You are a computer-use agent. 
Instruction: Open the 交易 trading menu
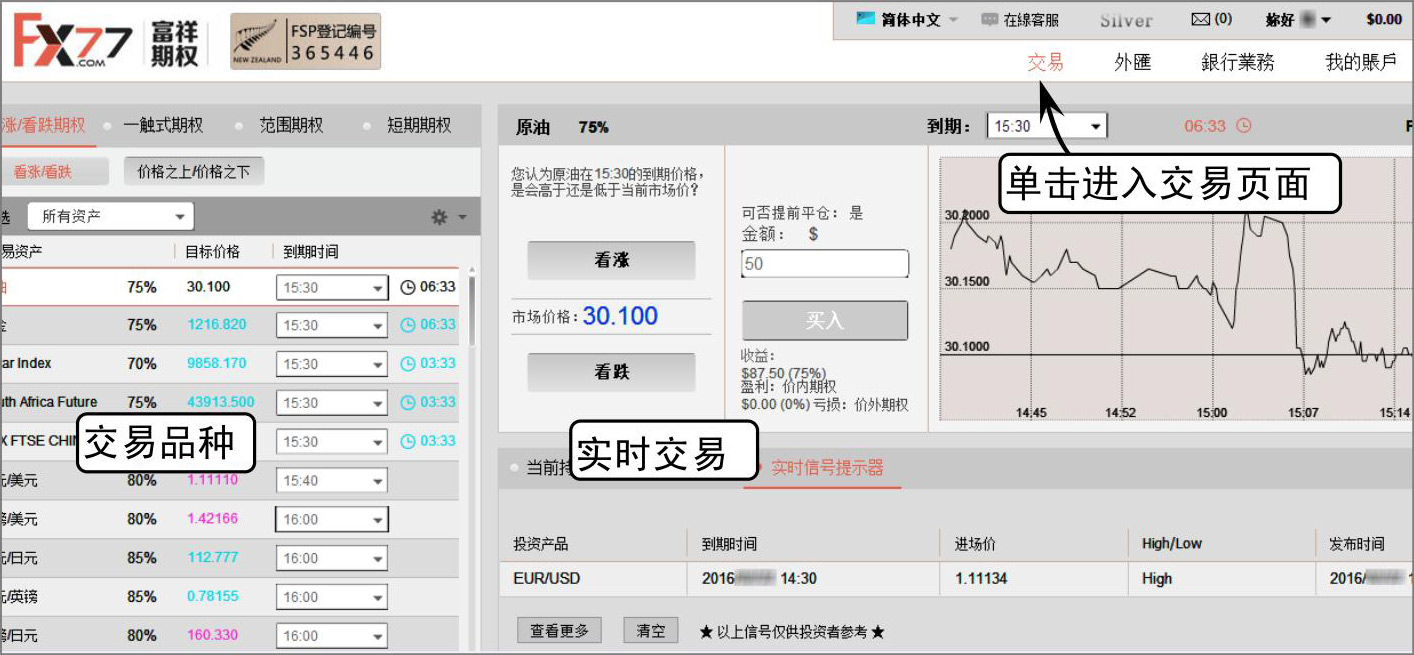pyautogui.click(x=1045, y=62)
